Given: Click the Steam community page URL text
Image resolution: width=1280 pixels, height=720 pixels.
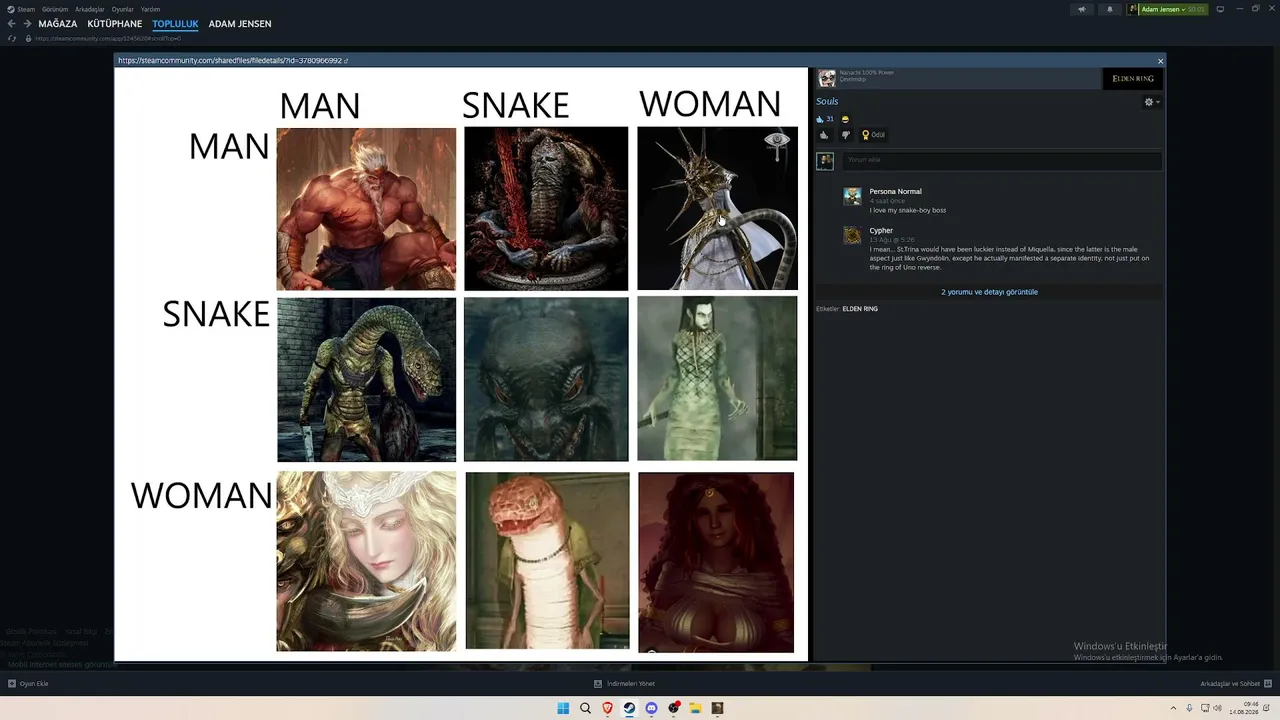Looking at the screenshot, I should [108, 39].
